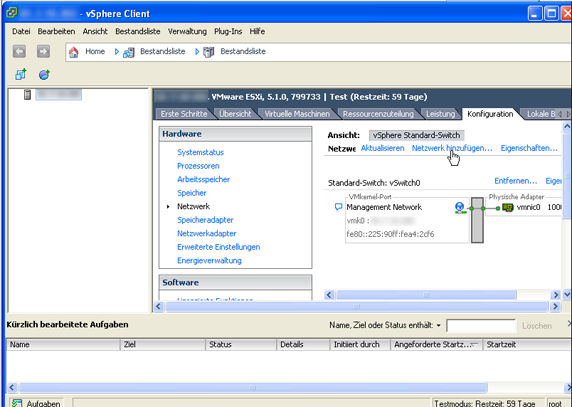
Task: Click the vmnic0 adapter label
Action: (x=528, y=207)
